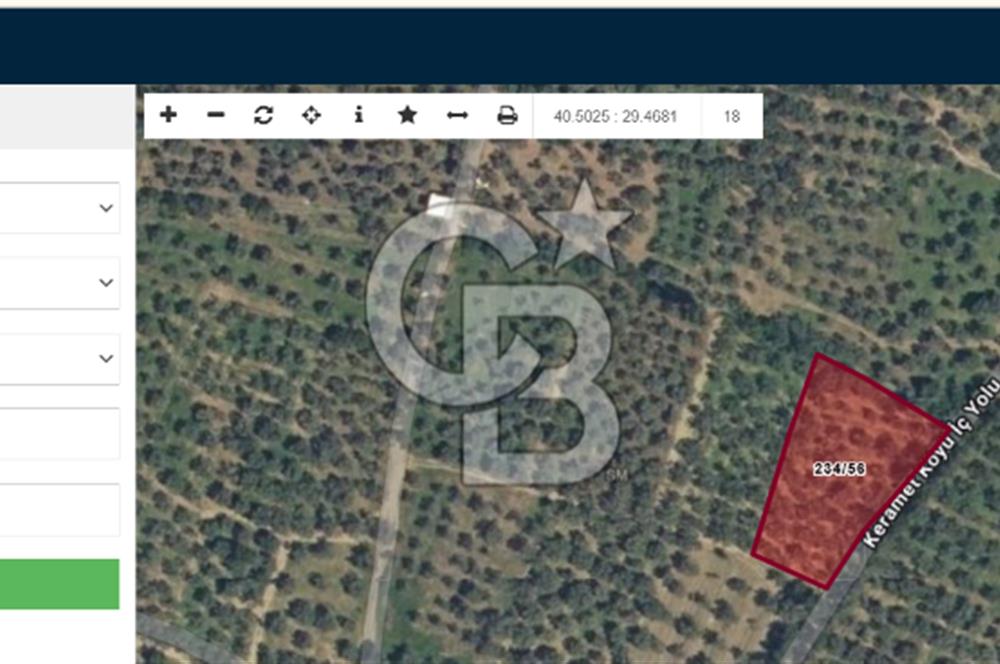The width and height of the screenshot is (1000, 664).
Task: Refresh the map view
Action: 263,115
